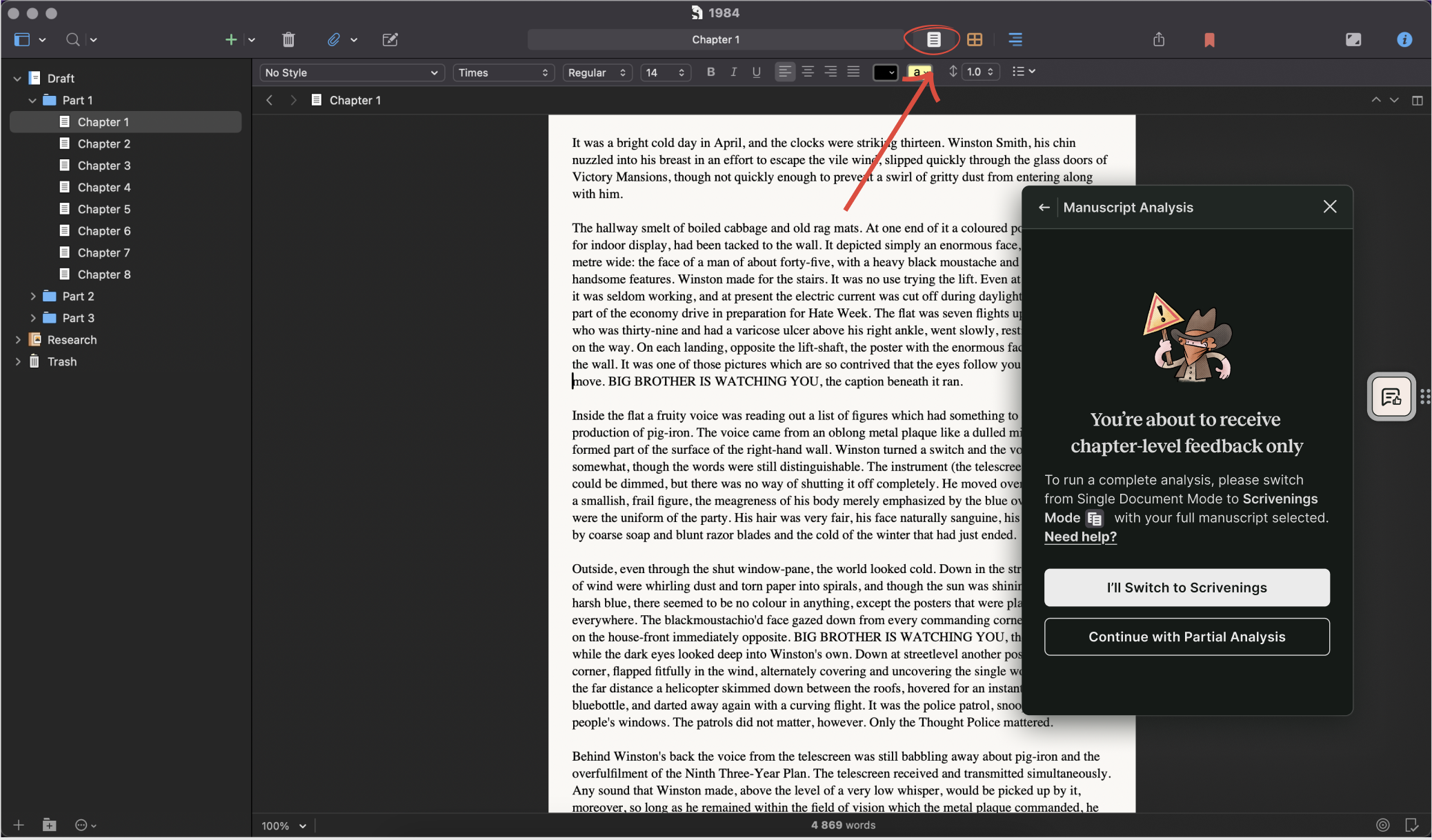
Task: Click the floating manuscript feedback widget icon
Action: click(1391, 397)
